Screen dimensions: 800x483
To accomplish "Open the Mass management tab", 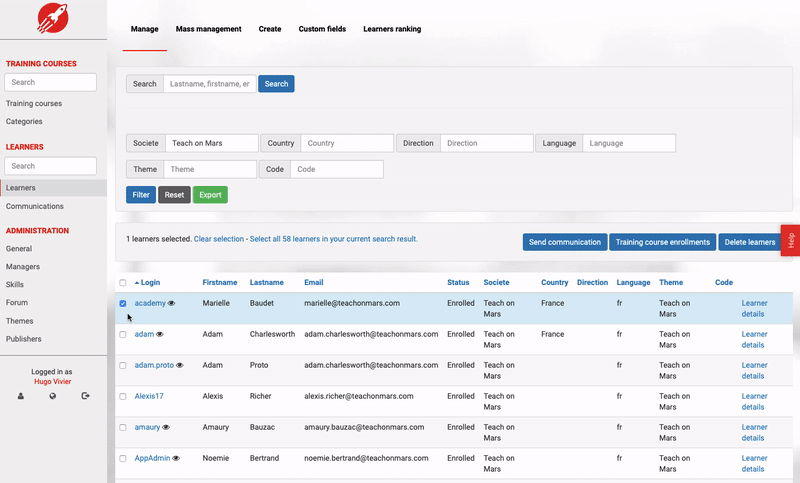I will click(209, 29).
